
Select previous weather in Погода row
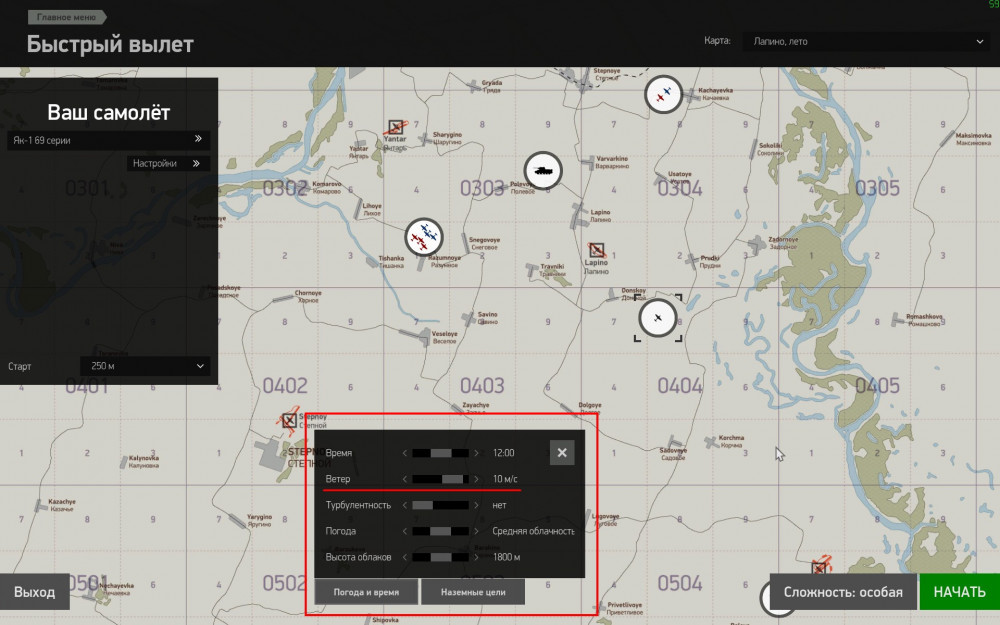(405, 531)
